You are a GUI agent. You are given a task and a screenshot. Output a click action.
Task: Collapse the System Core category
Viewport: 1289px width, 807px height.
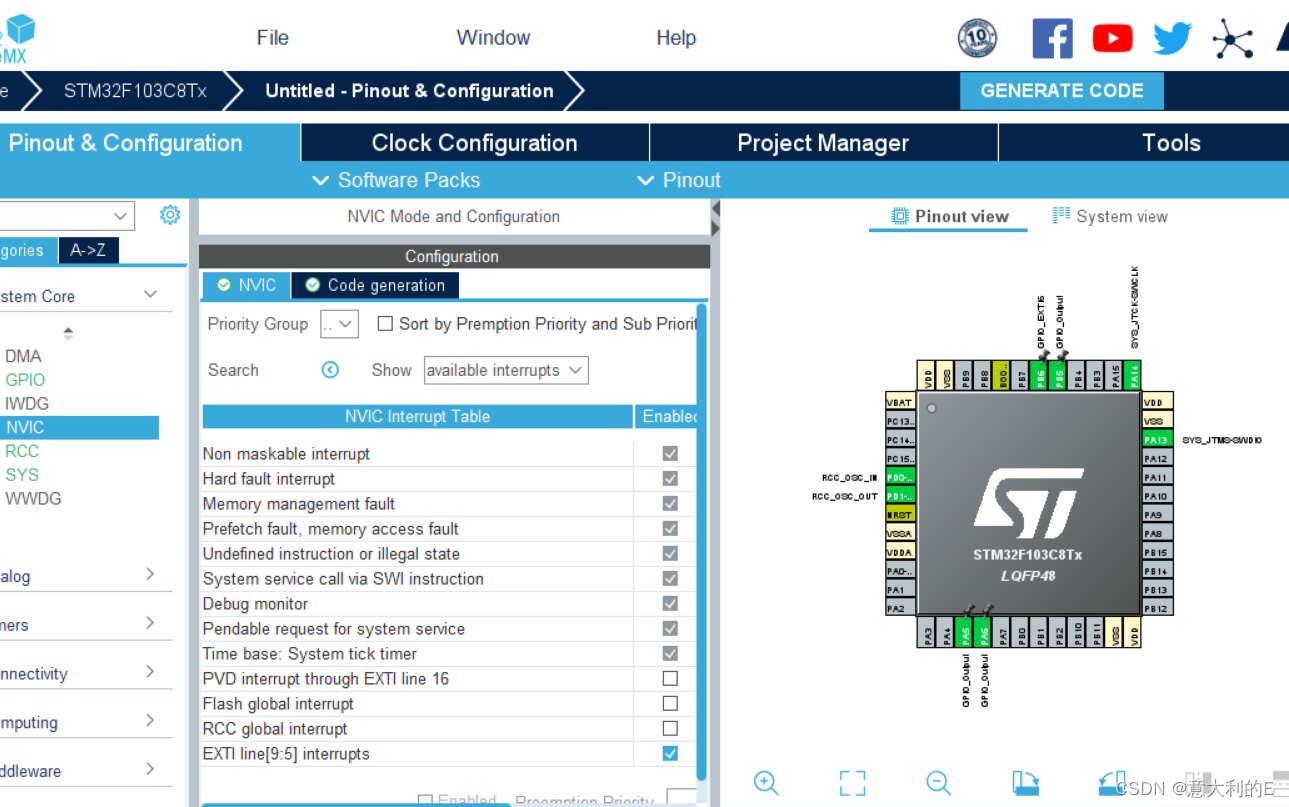(x=150, y=294)
